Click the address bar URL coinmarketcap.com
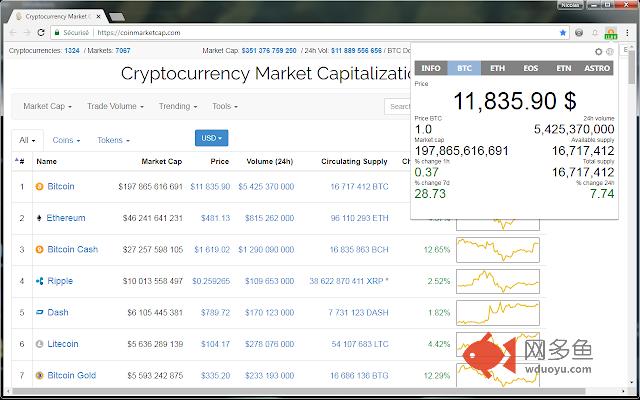 click(x=139, y=33)
